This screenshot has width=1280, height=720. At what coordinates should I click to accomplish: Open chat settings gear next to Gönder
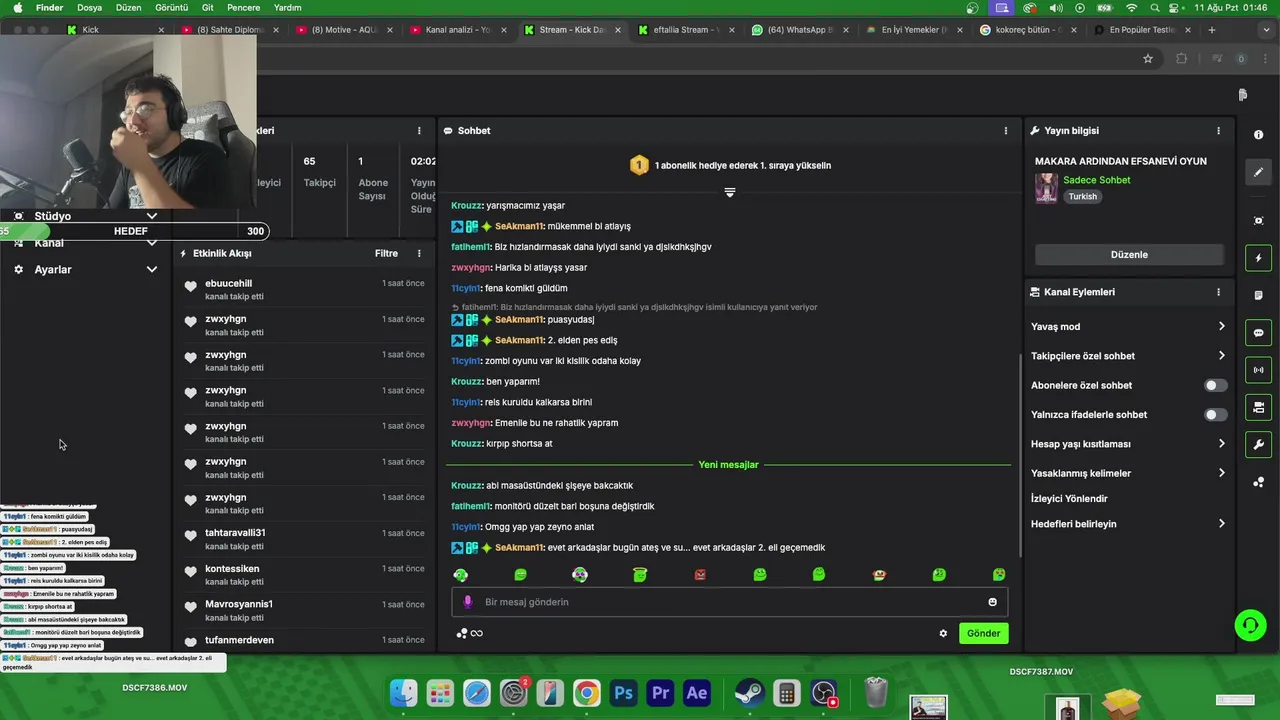[943, 633]
